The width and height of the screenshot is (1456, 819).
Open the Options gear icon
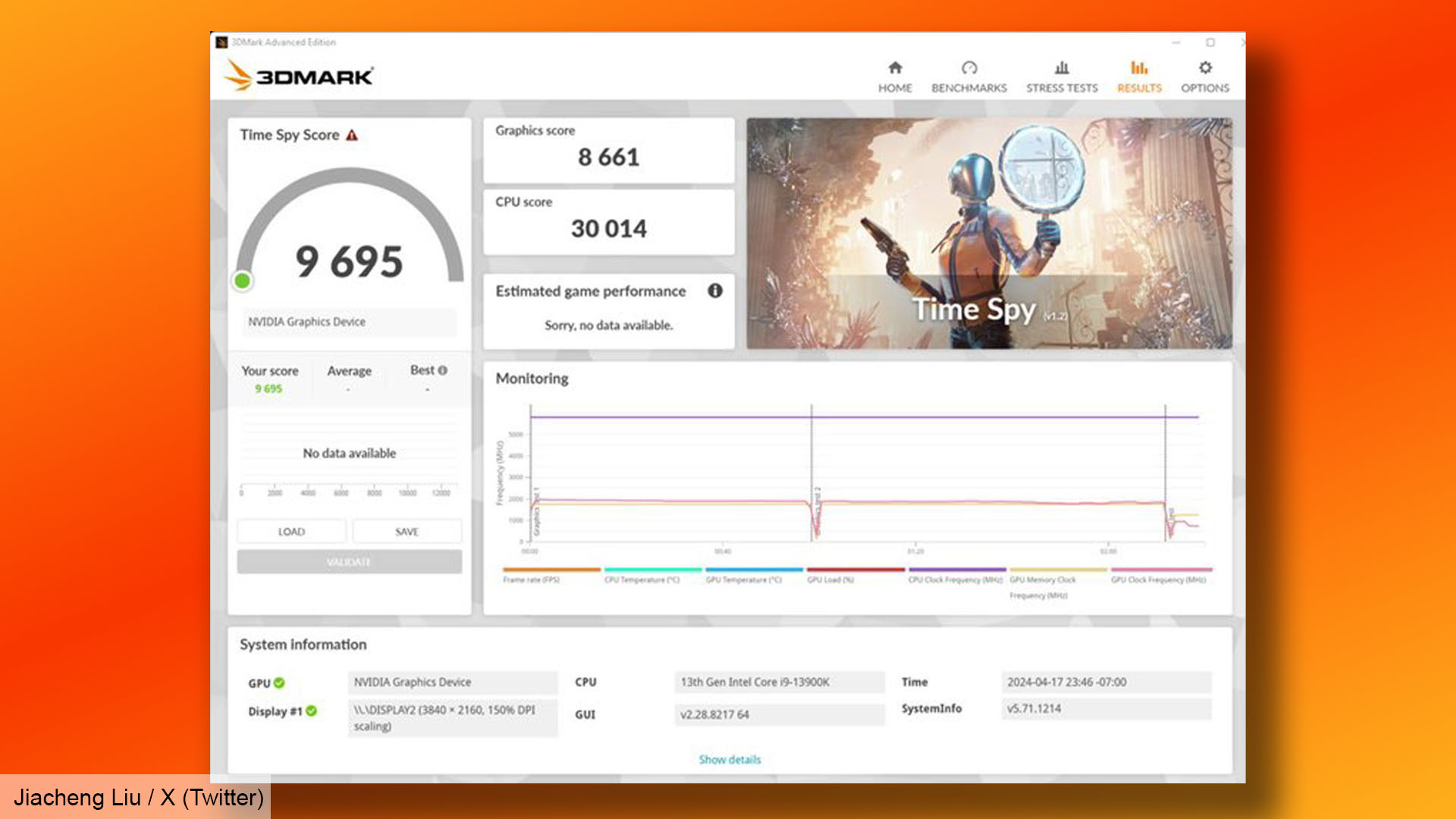[1205, 67]
